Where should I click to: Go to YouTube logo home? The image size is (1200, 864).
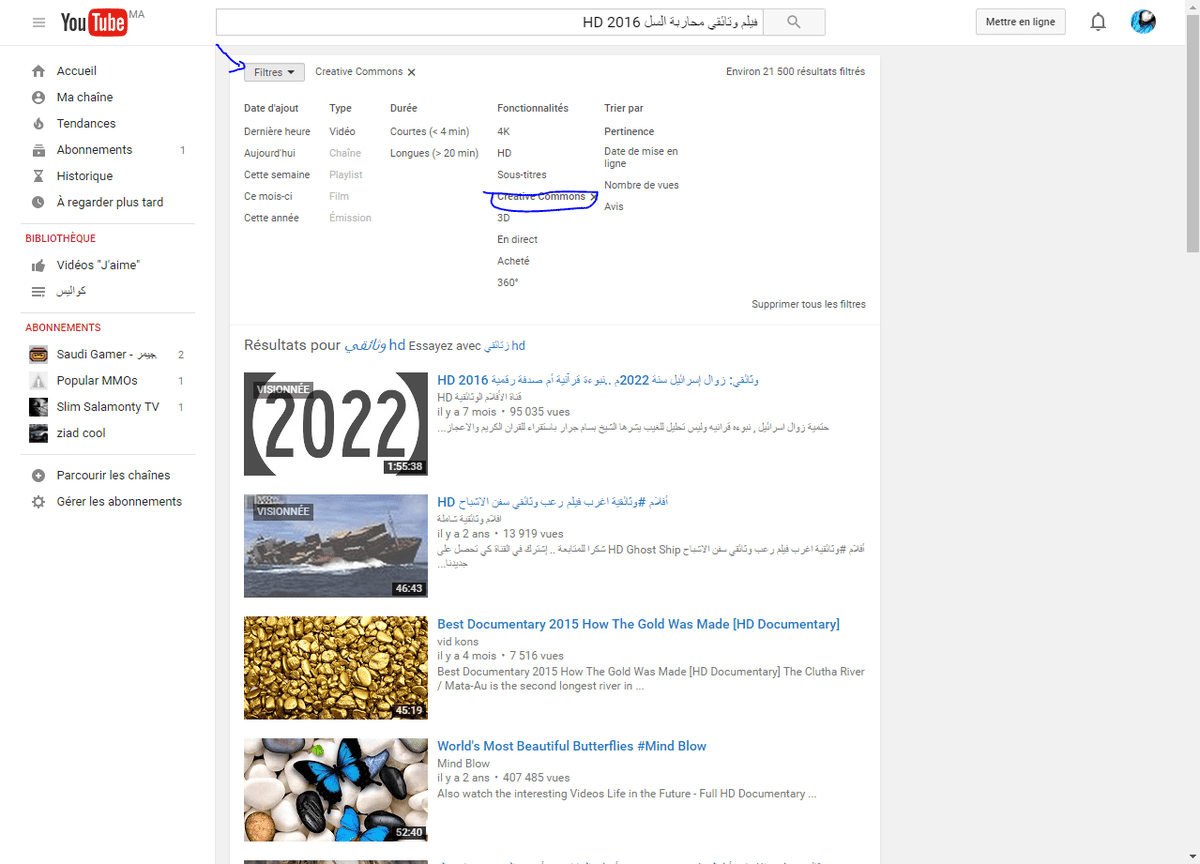[93, 22]
